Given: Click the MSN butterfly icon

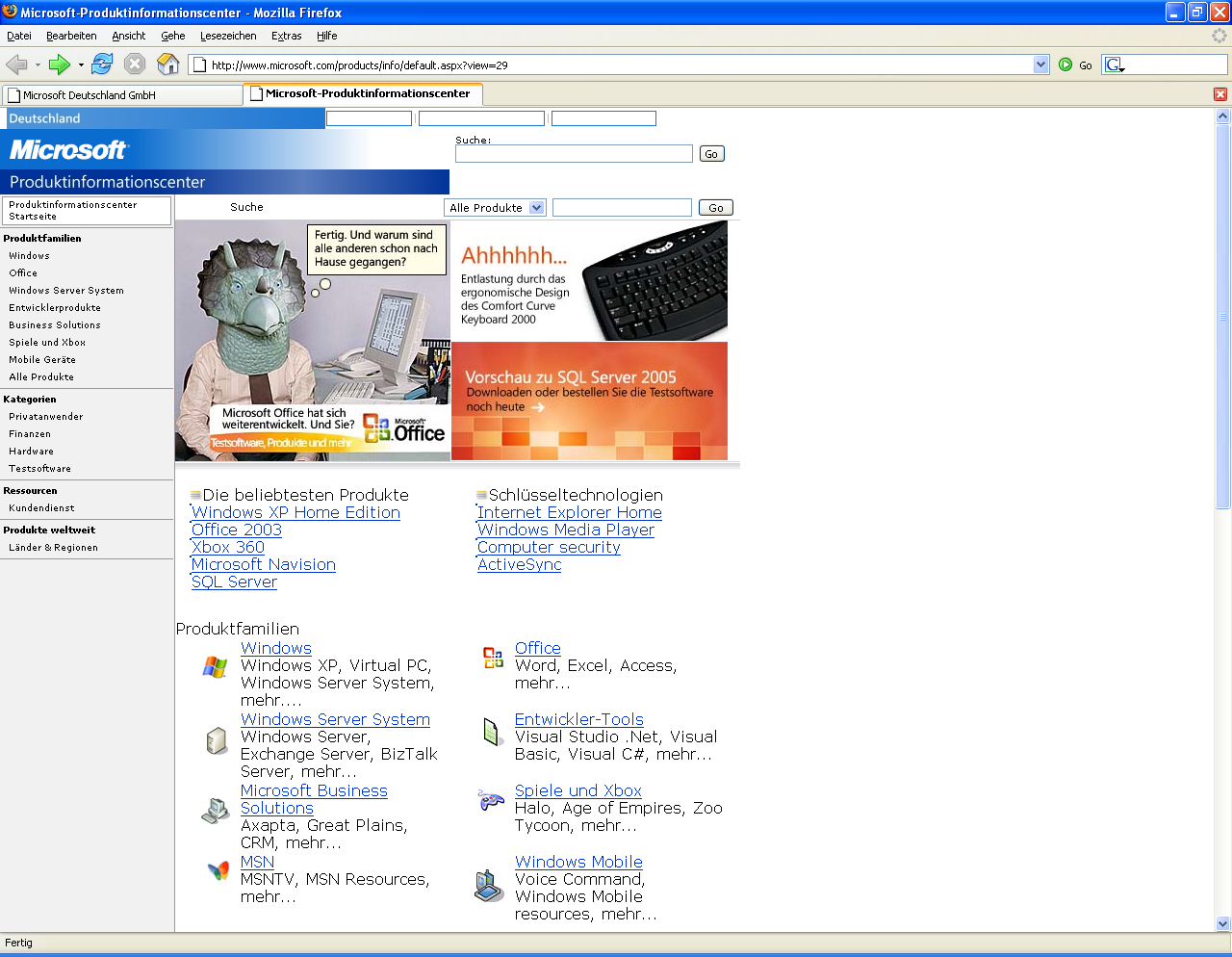Looking at the screenshot, I should (x=218, y=870).
